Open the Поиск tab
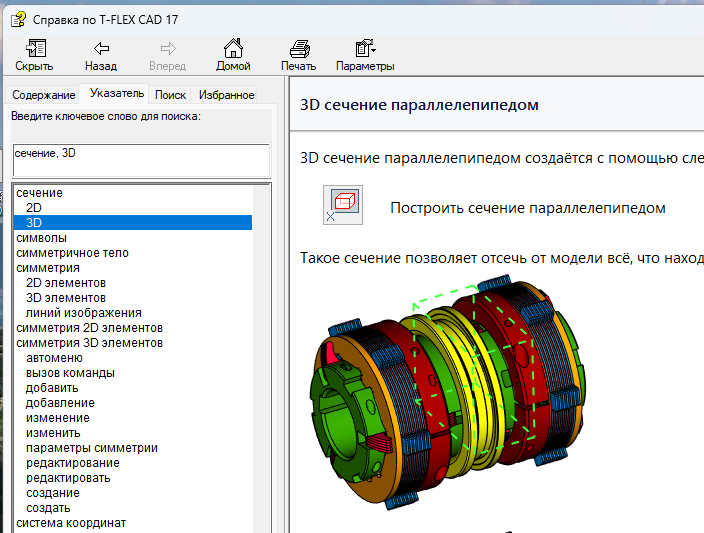This screenshot has width=704, height=533. point(170,95)
